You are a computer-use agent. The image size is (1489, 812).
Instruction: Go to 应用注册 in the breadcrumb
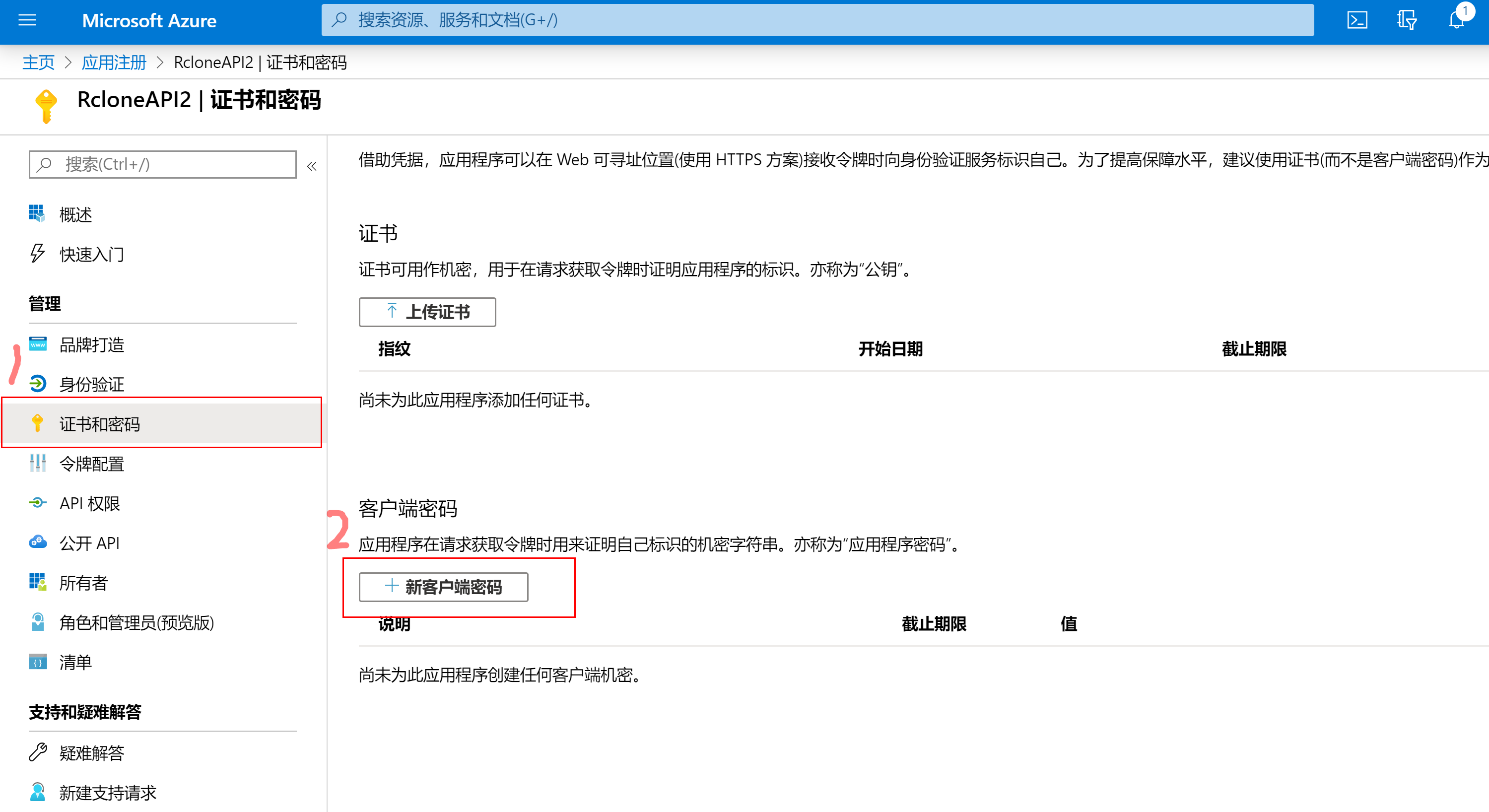click(x=114, y=62)
